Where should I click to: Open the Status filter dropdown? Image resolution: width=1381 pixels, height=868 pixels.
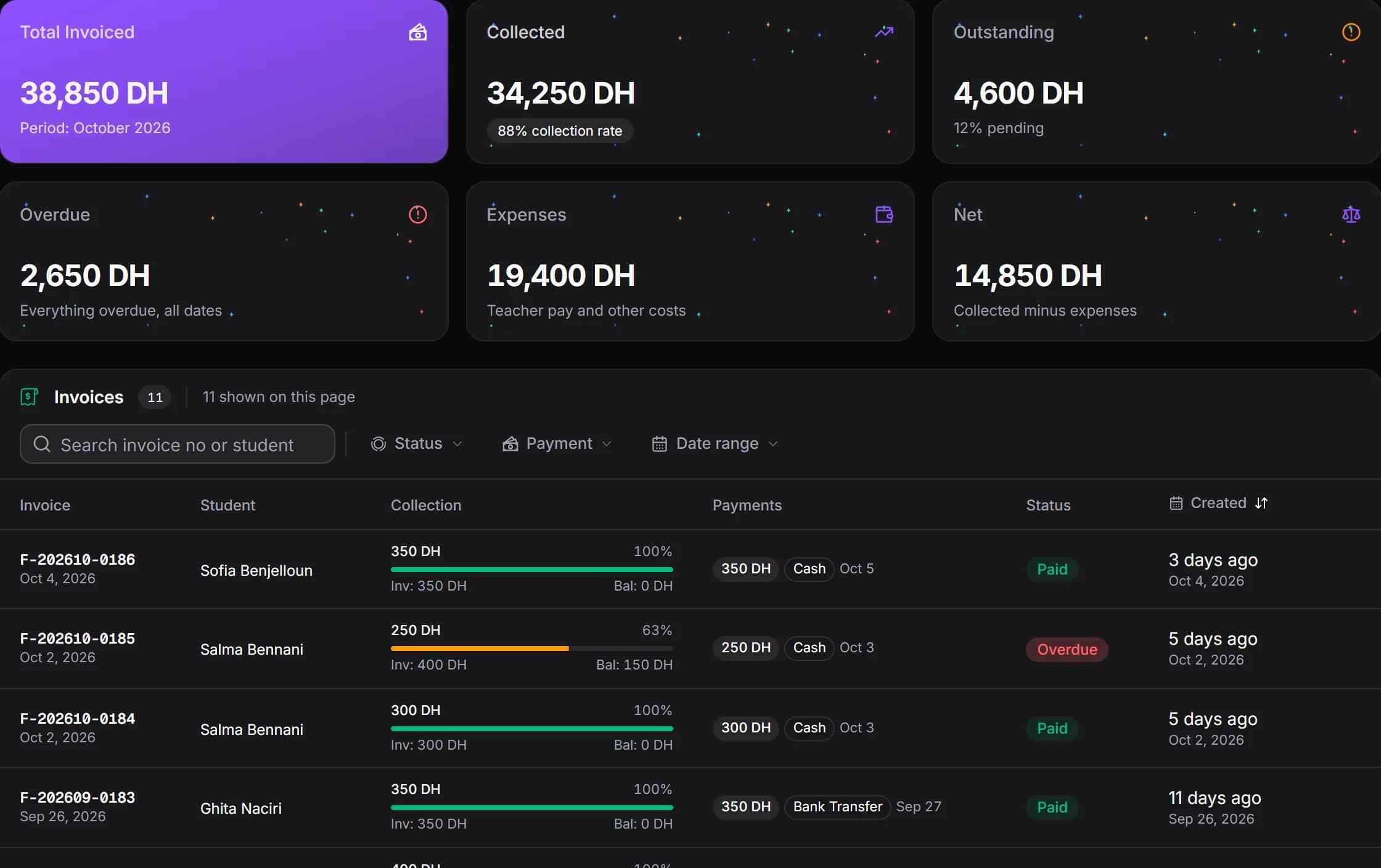[x=417, y=444]
